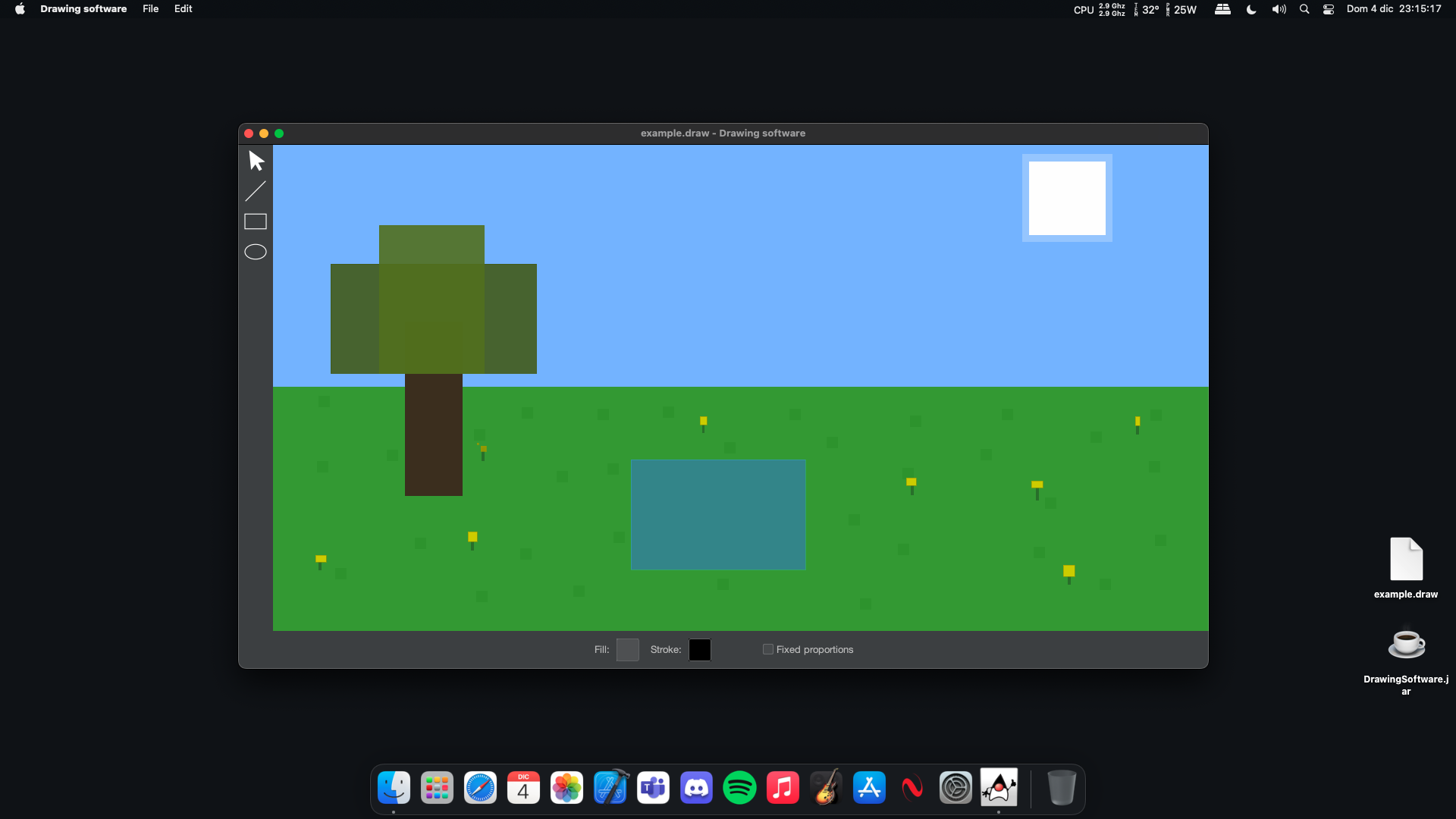This screenshot has height=819, width=1456.
Task: Click the Java Duke app in Dock
Action: point(999,788)
